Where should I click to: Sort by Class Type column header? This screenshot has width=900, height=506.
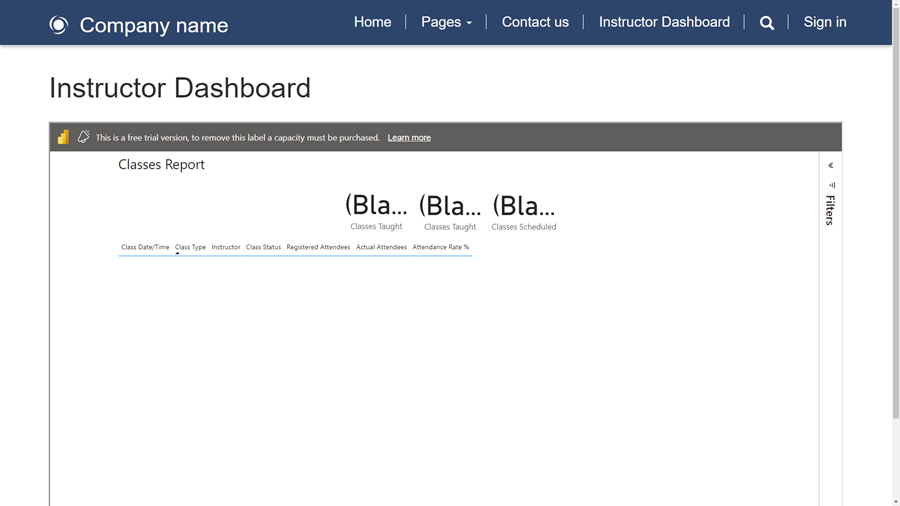tap(190, 247)
